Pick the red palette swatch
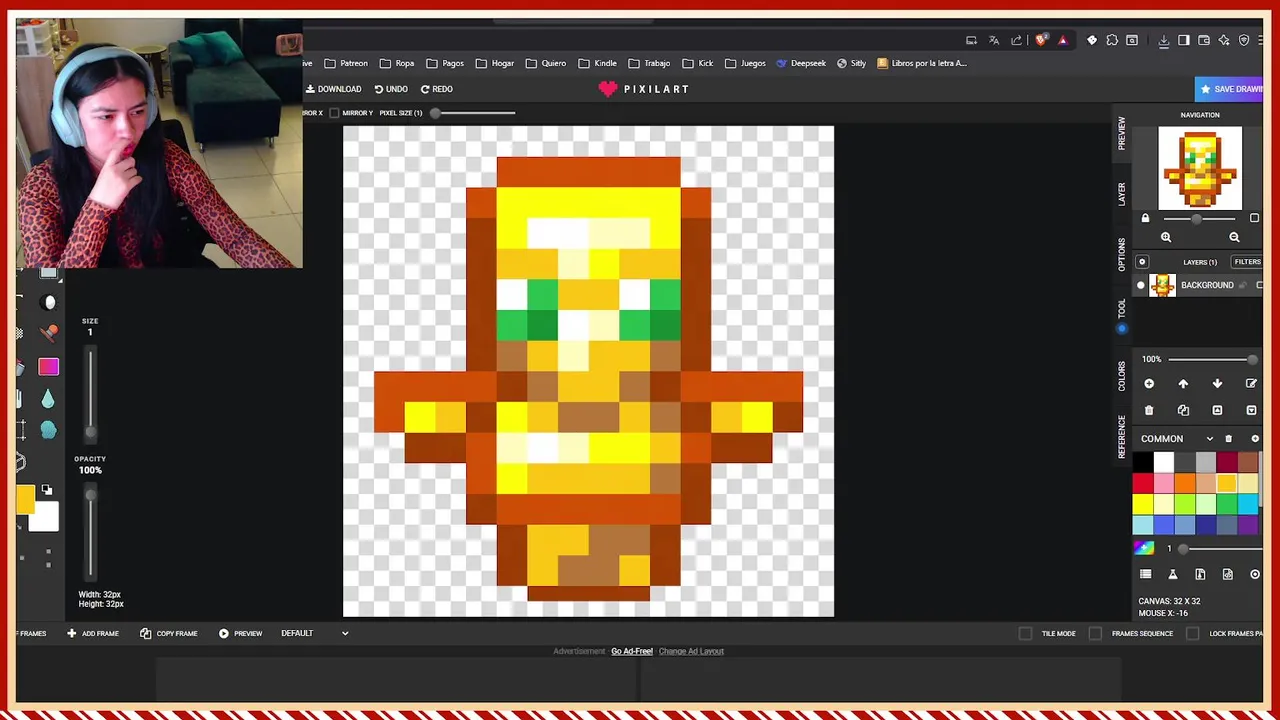Screen dimensions: 1280x720 pos(1143,484)
